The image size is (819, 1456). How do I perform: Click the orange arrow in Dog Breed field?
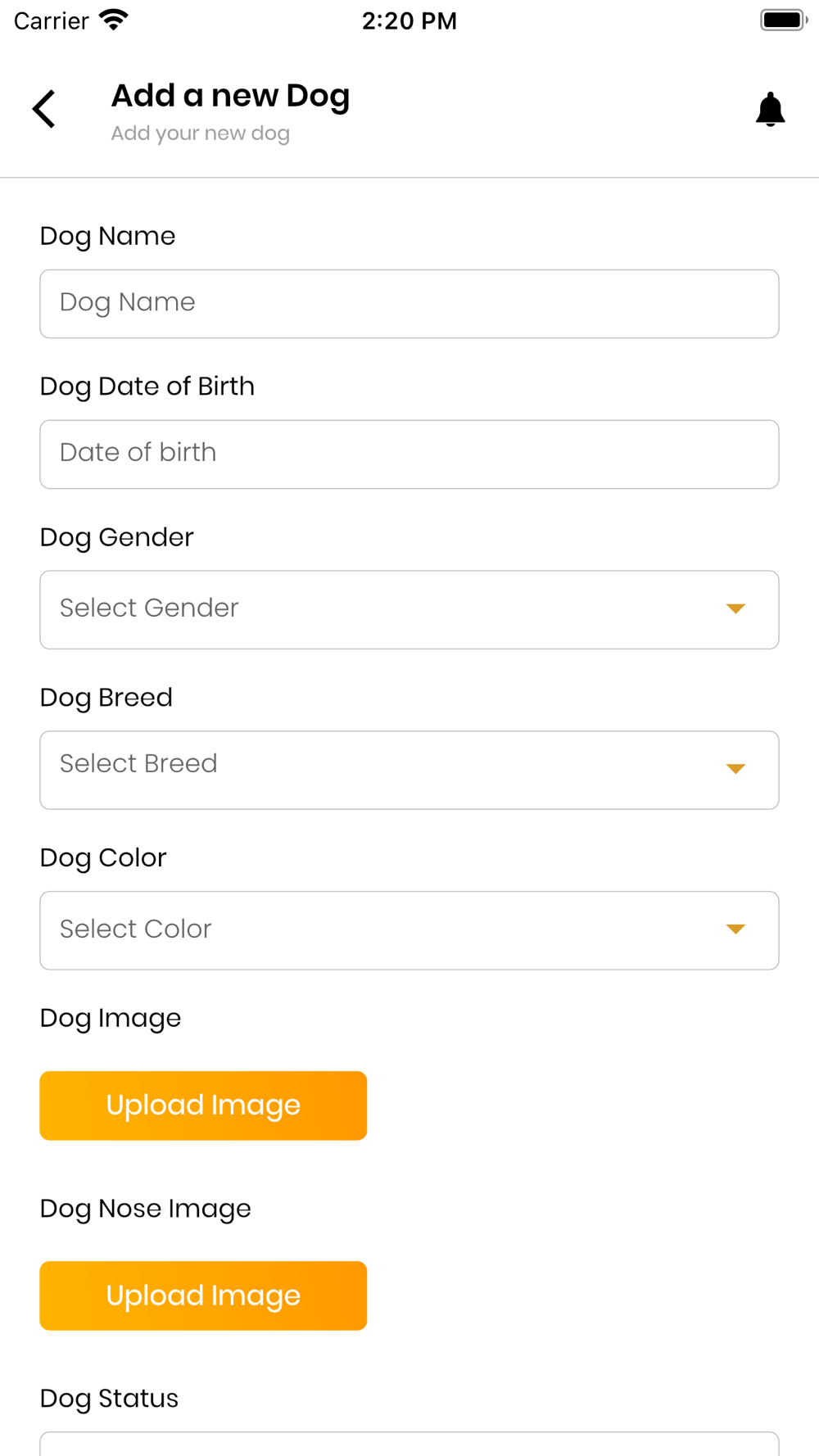(735, 769)
